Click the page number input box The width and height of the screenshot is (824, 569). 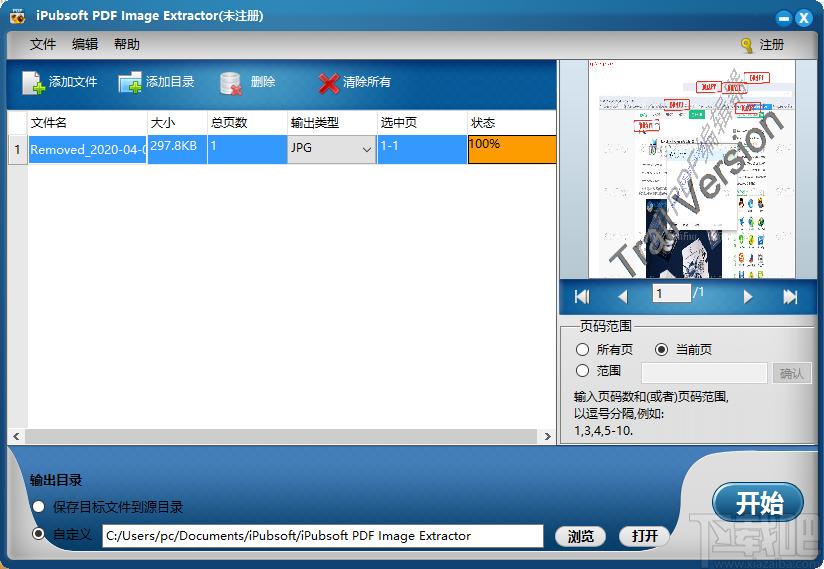(672, 293)
